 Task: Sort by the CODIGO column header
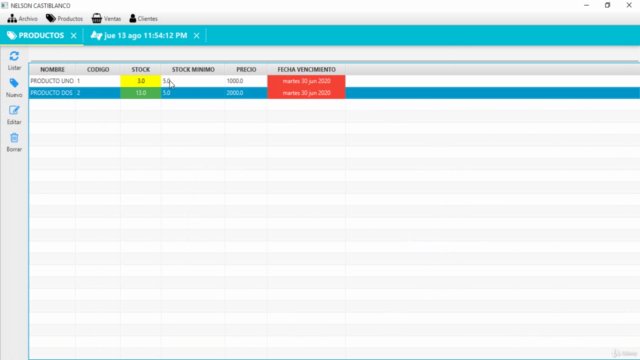98,69
